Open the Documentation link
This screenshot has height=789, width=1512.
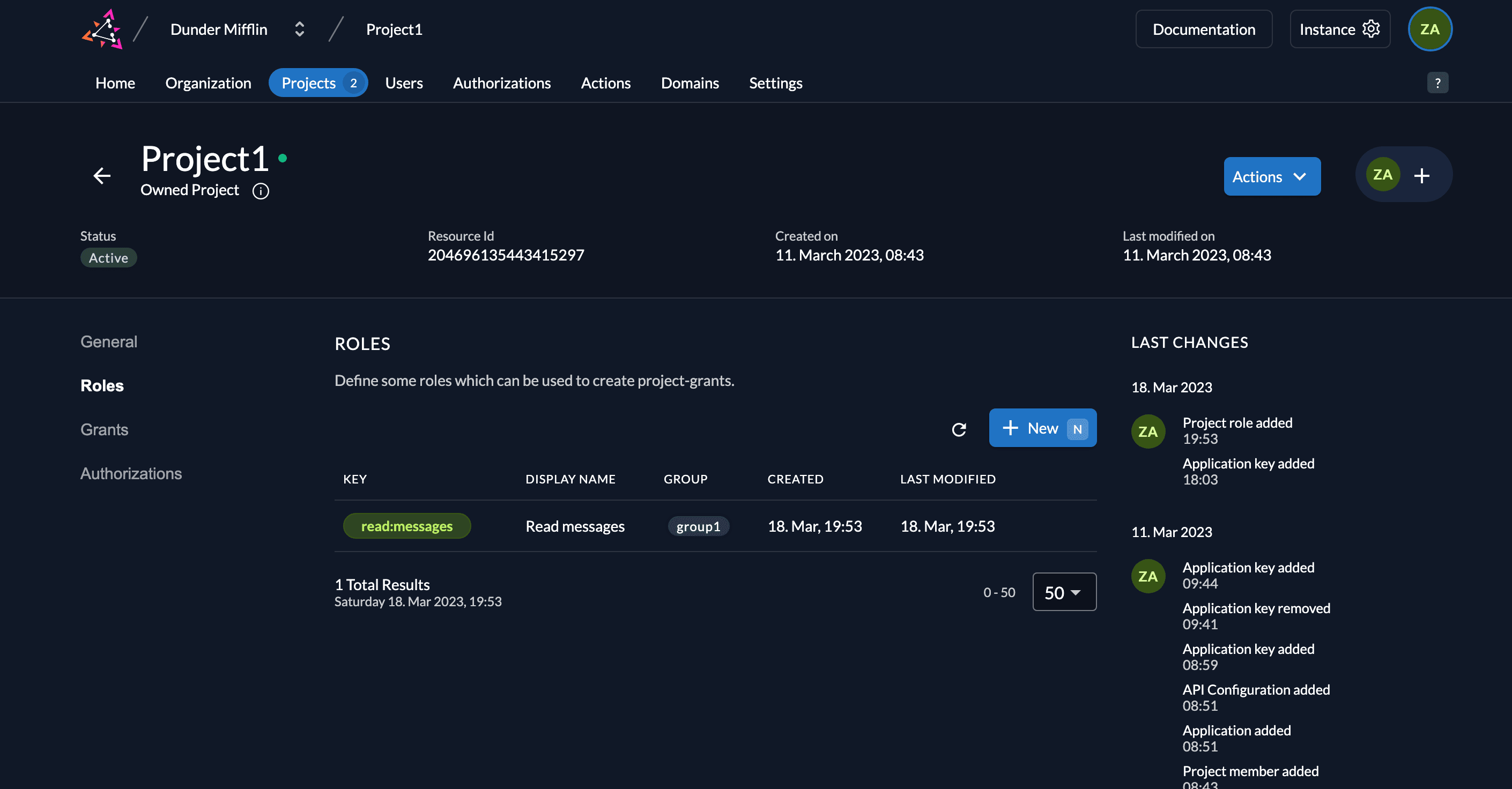(x=1203, y=29)
